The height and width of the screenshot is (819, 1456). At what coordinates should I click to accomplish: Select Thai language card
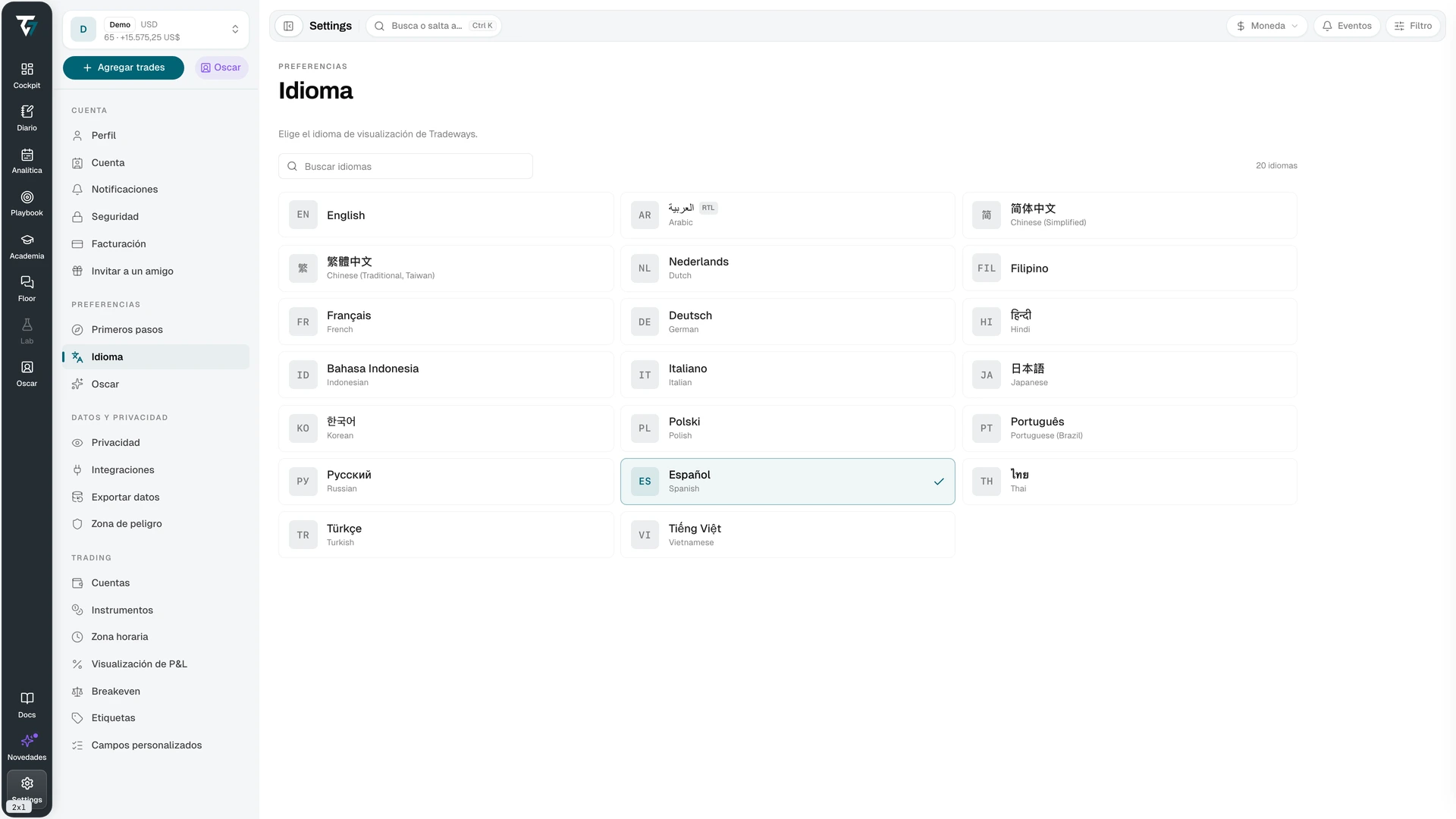[x=1130, y=482]
